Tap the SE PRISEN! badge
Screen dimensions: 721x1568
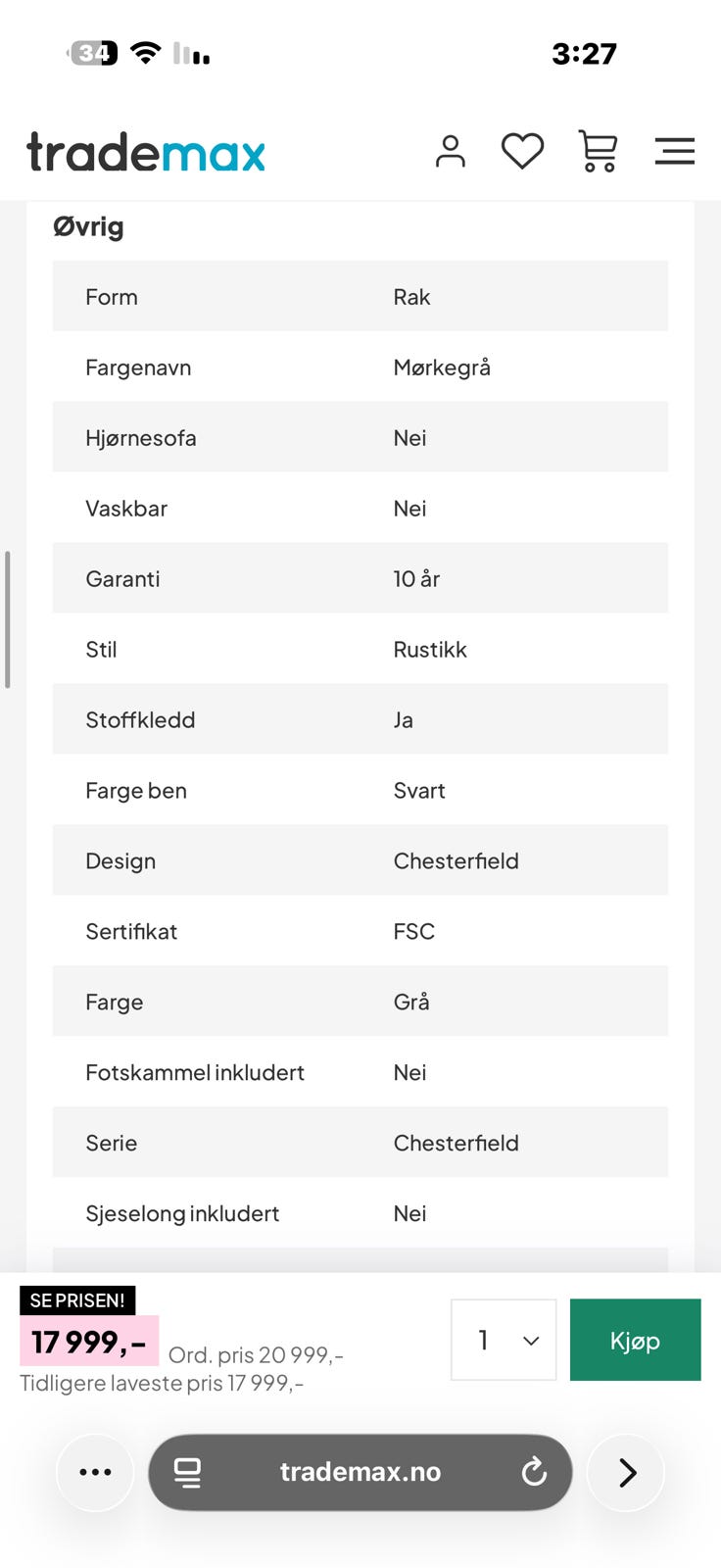77,1300
